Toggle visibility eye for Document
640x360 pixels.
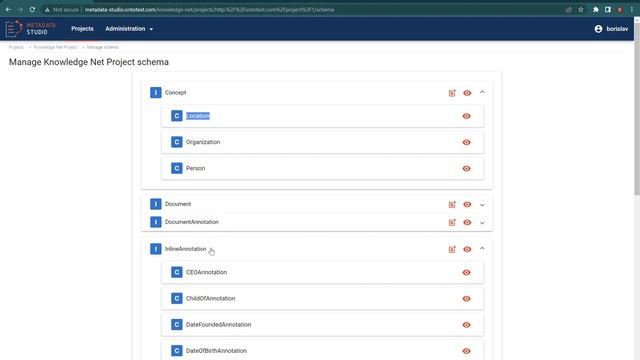pyautogui.click(x=467, y=204)
